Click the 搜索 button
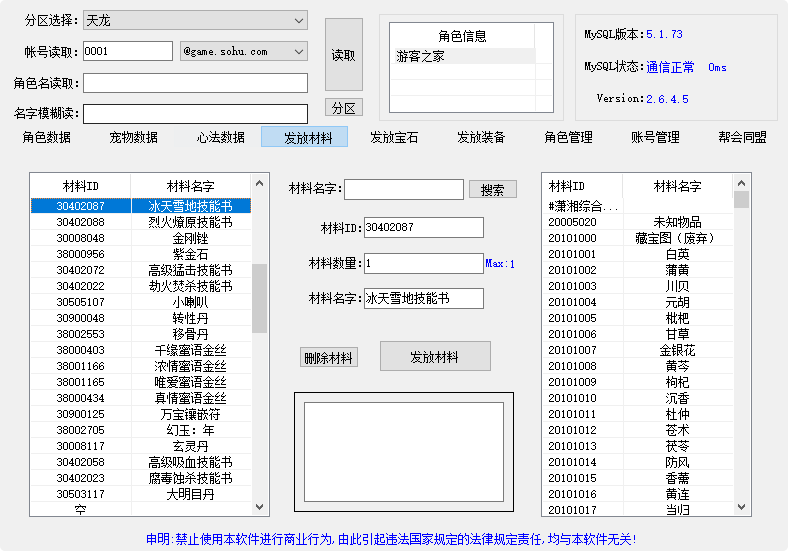 493,189
